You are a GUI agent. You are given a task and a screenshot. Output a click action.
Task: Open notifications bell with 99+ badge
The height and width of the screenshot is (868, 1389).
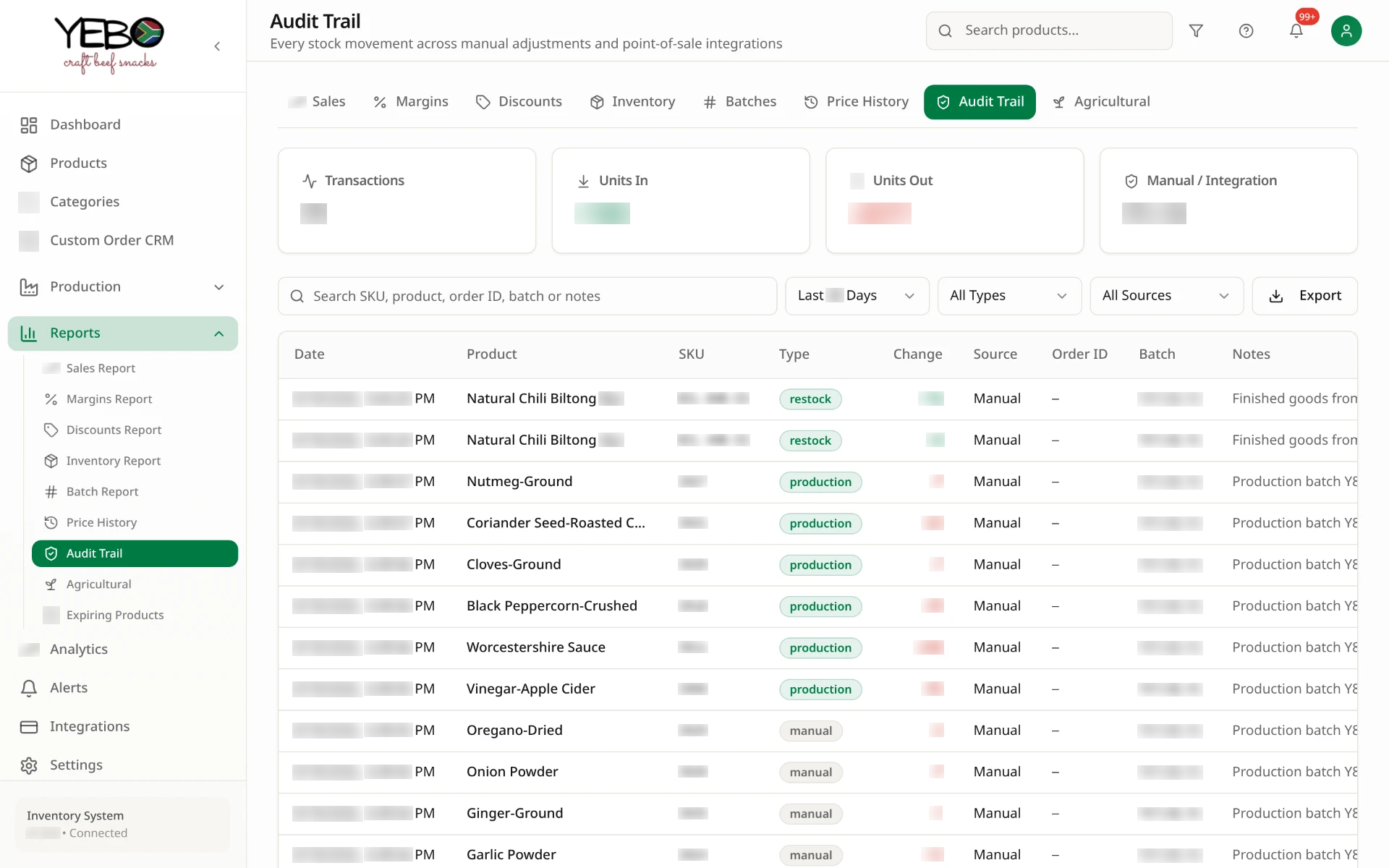coord(1296,30)
